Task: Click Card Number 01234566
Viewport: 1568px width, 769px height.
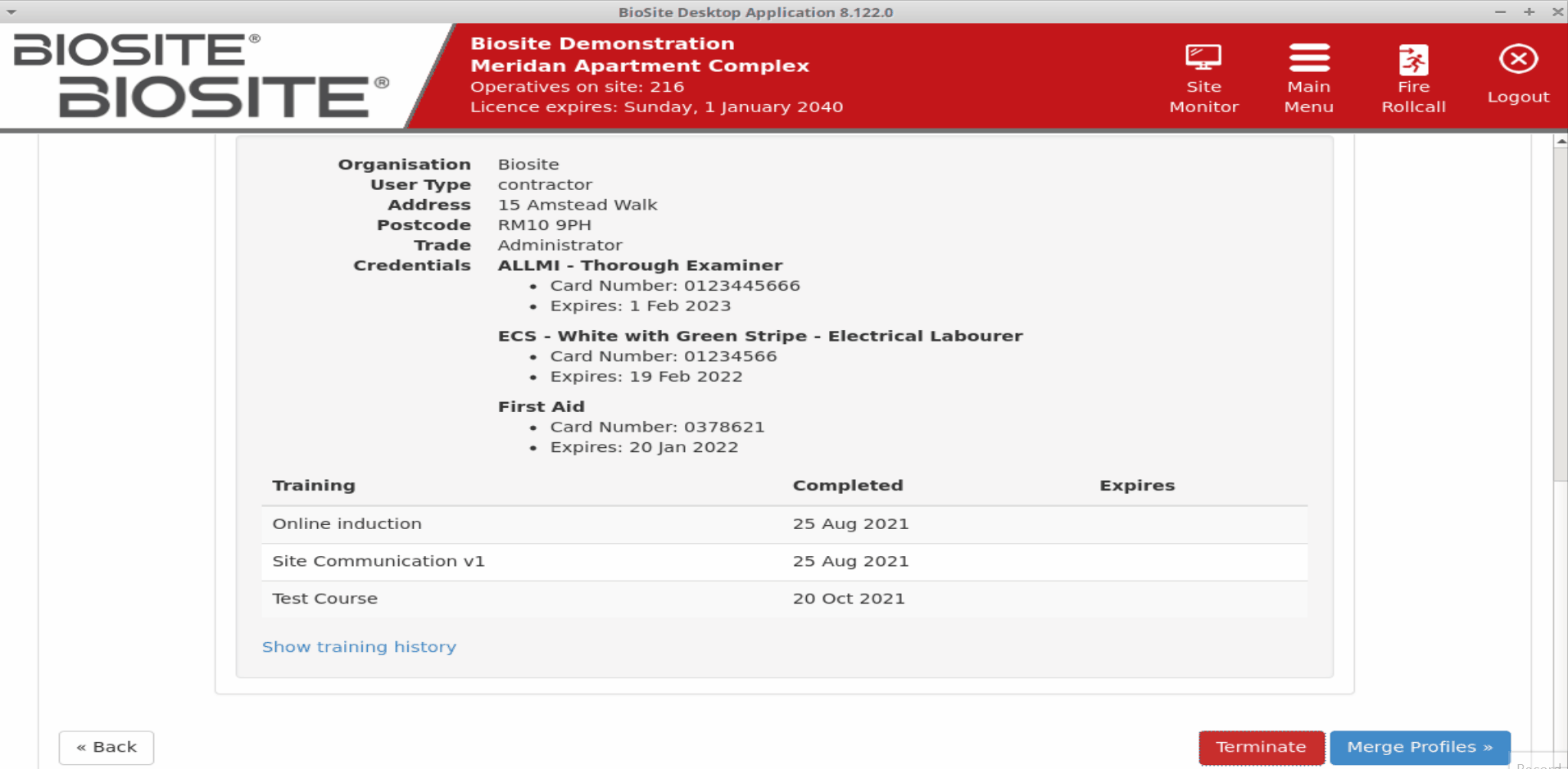Action: 664,356
